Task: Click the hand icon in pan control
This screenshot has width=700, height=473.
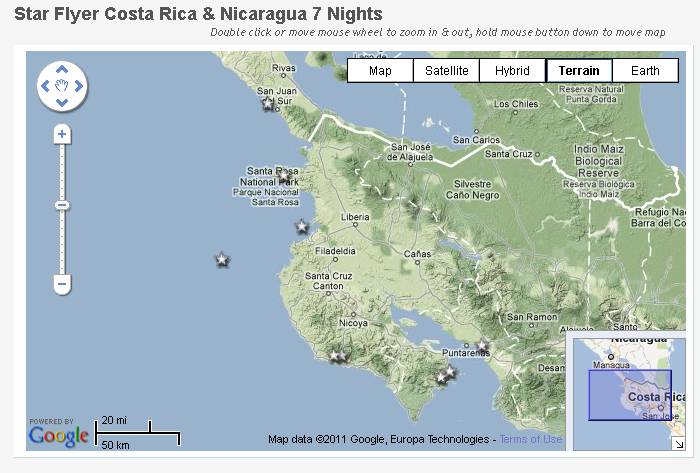Action: (x=62, y=87)
